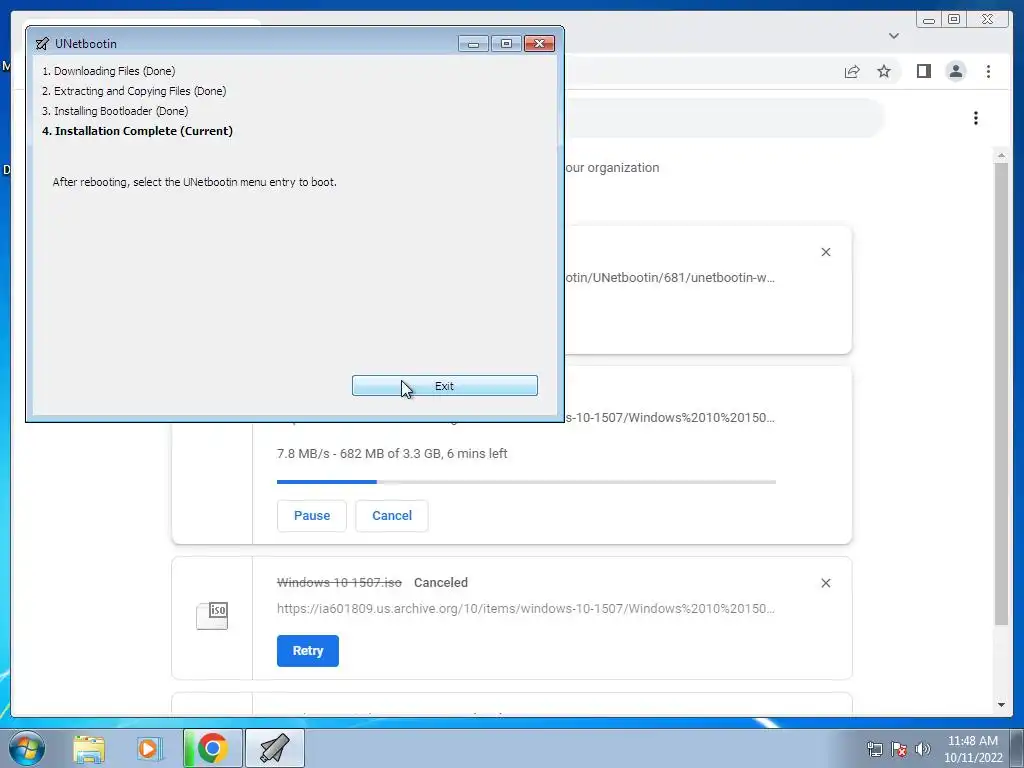
Task: Click the 'Extracting and Copying Files (Done)' step
Action: click(134, 91)
